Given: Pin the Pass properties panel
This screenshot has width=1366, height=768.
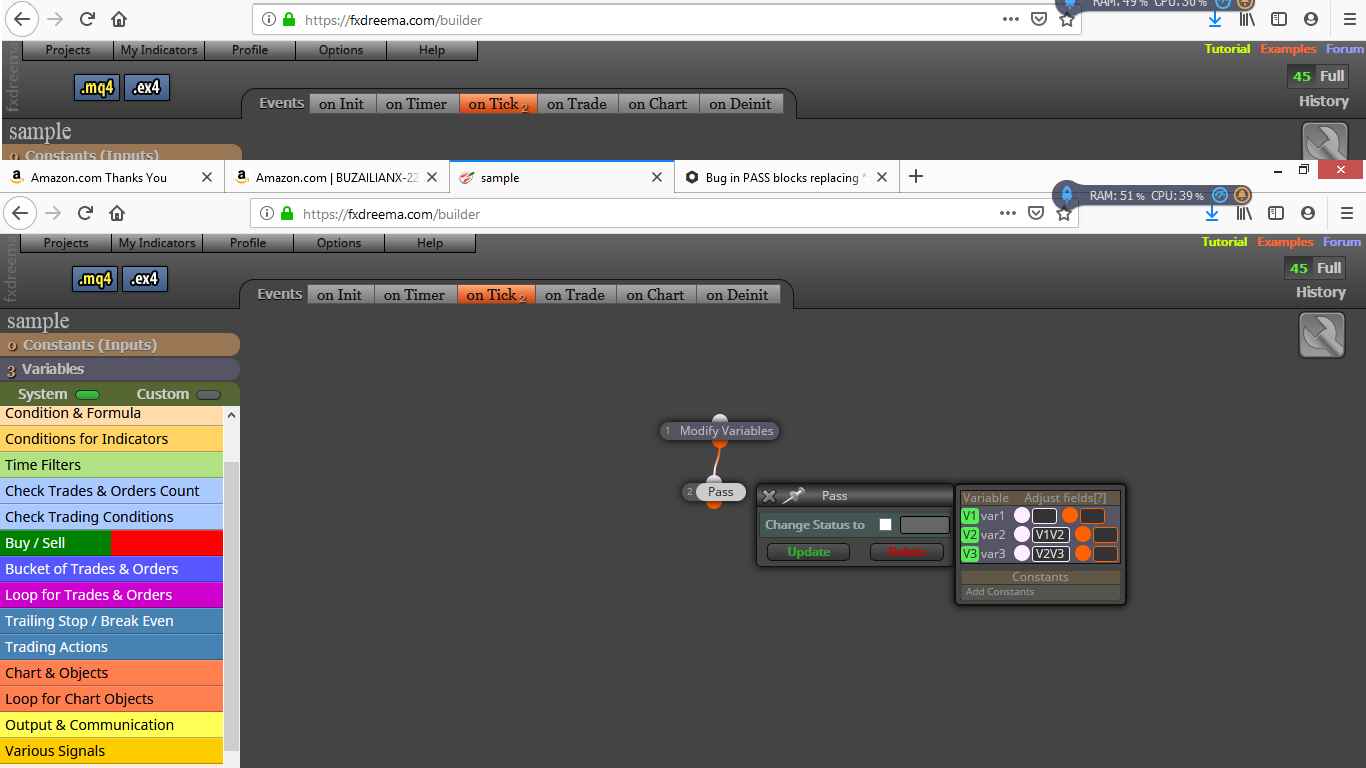Looking at the screenshot, I should 794,495.
